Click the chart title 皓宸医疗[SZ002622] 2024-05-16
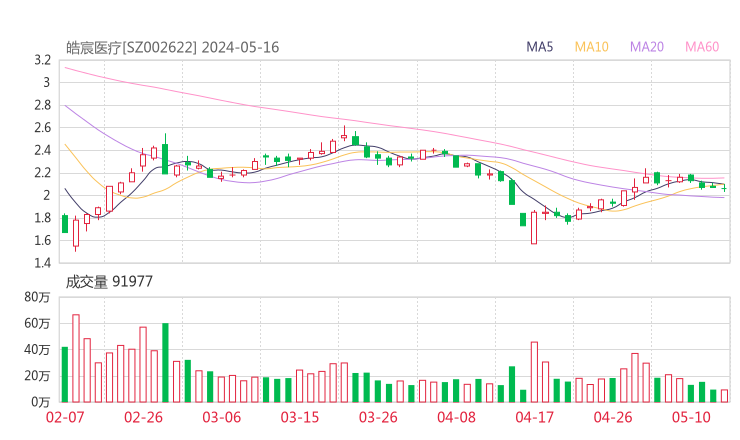The width and height of the screenshot is (740, 440). tap(172, 48)
